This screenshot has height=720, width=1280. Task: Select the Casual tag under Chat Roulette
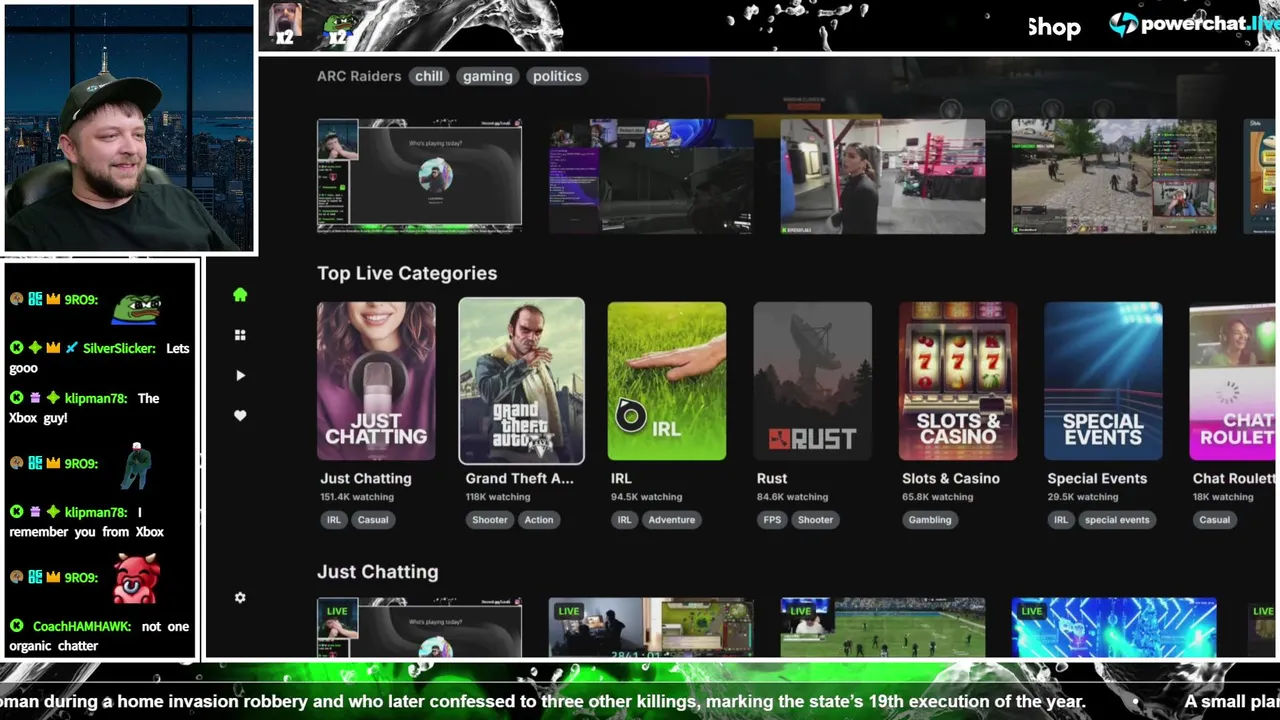[1215, 519]
